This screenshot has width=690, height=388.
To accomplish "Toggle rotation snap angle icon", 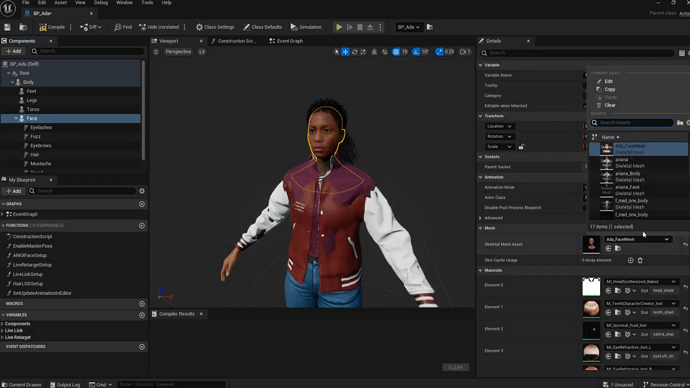I will click(416, 52).
